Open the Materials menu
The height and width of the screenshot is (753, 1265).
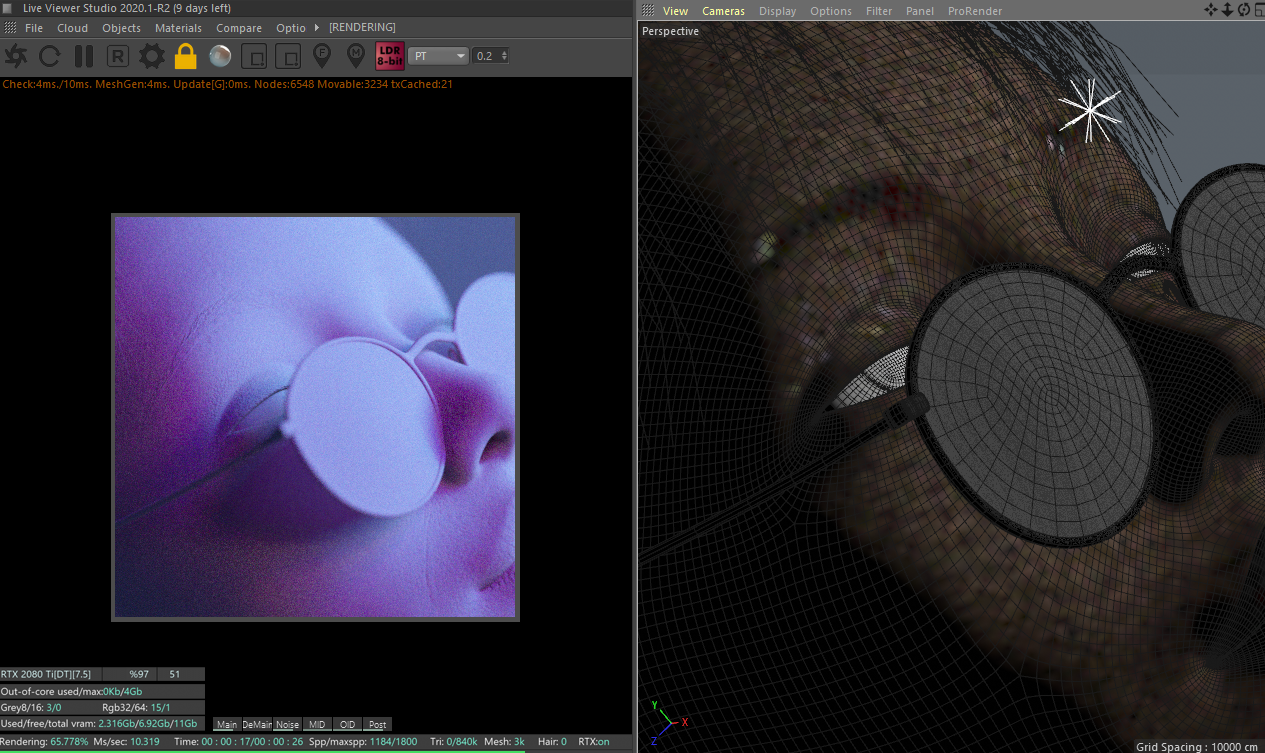tap(178, 28)
